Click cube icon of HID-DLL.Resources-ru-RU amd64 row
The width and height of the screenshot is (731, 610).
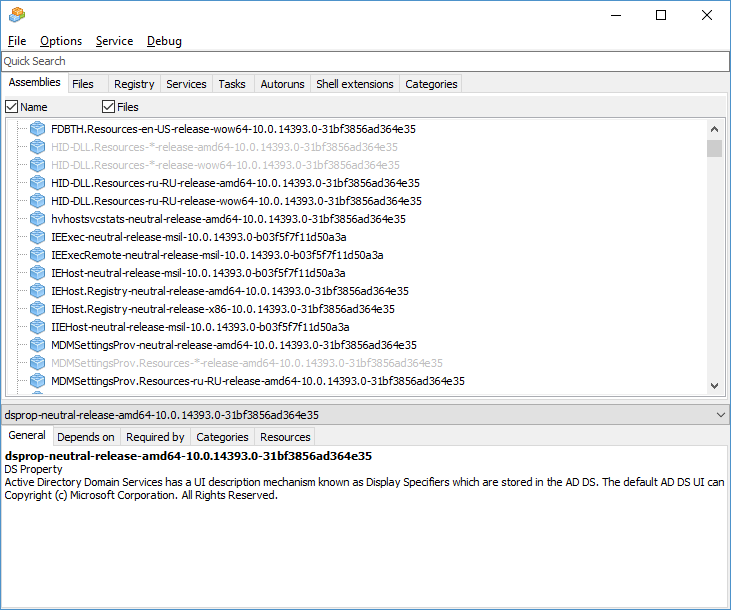(x=37, y=183)
